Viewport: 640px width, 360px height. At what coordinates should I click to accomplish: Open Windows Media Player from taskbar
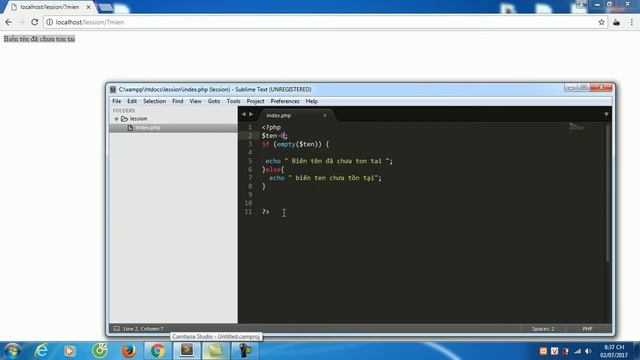69,351
